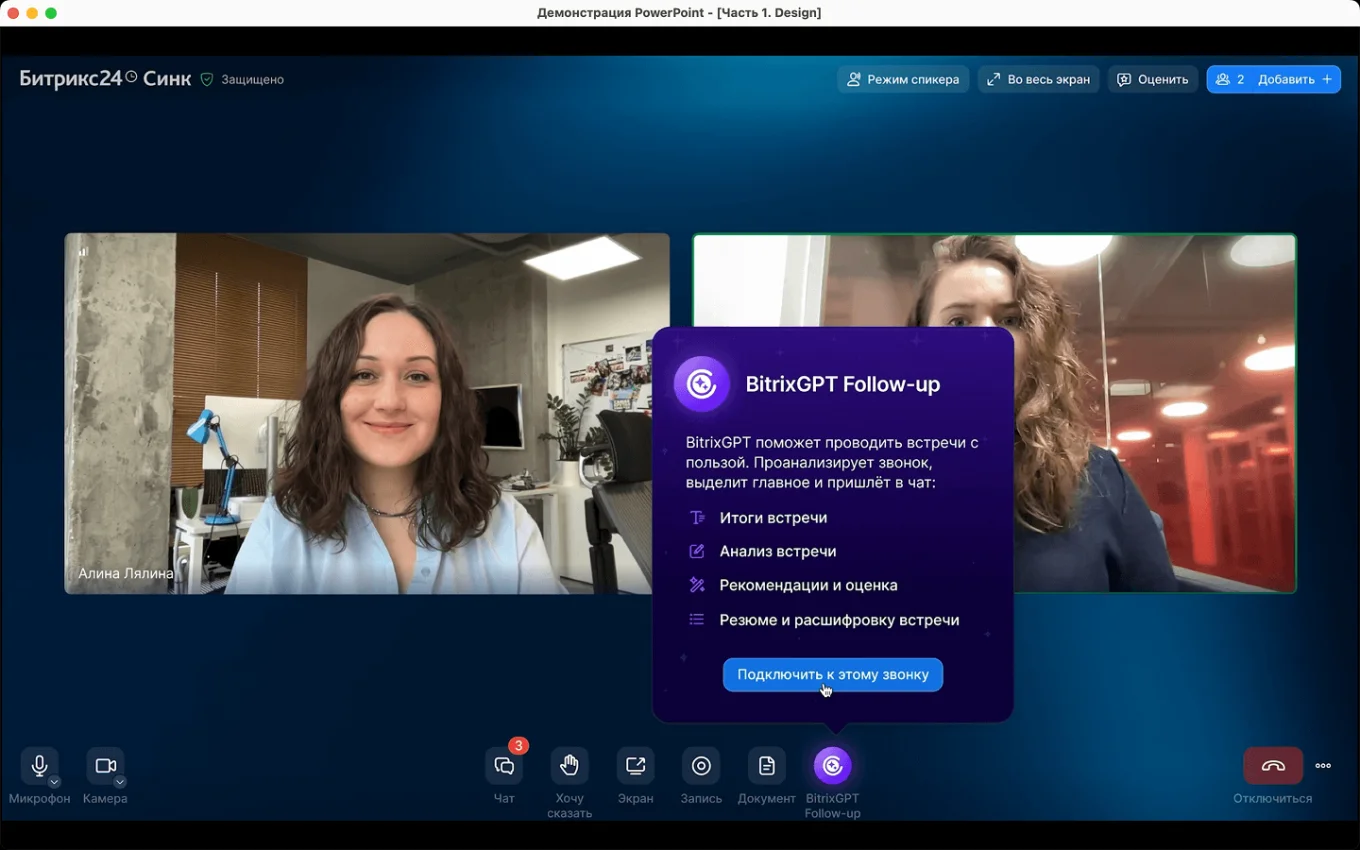Click the Защищено shield icon
This screenshot has height=850, width=1360.
tap(207, 80)
